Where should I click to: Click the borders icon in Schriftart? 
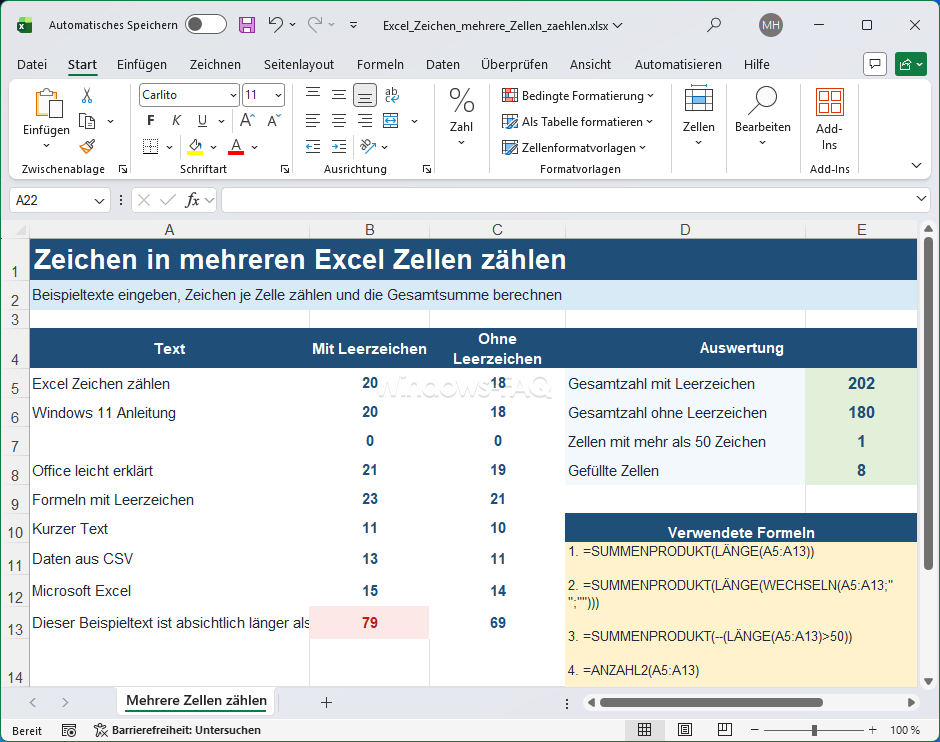pos(150,146)
